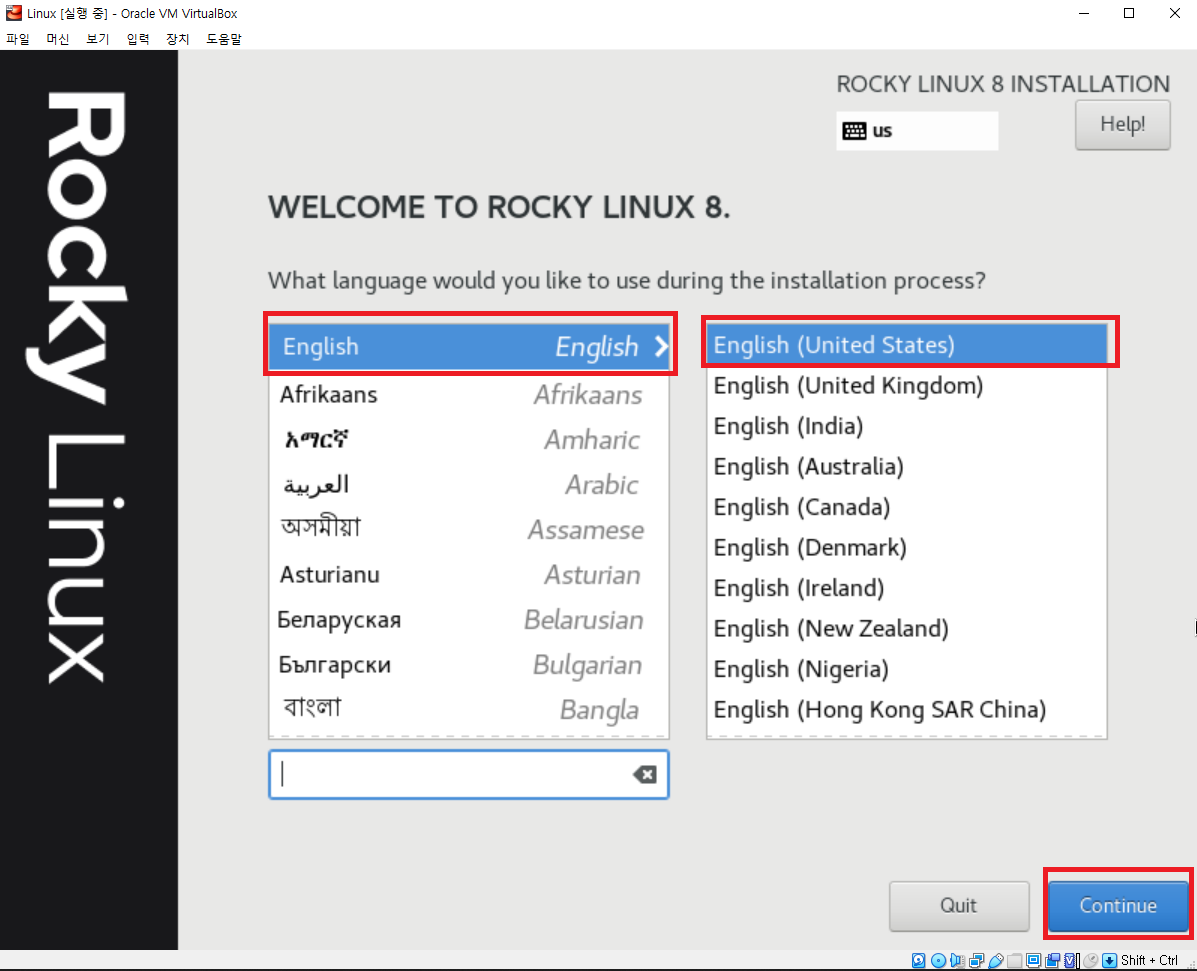Select English (Australia) locale
Image resolution: width=1197 pixels, height=971 pixels.
[907, 466]
